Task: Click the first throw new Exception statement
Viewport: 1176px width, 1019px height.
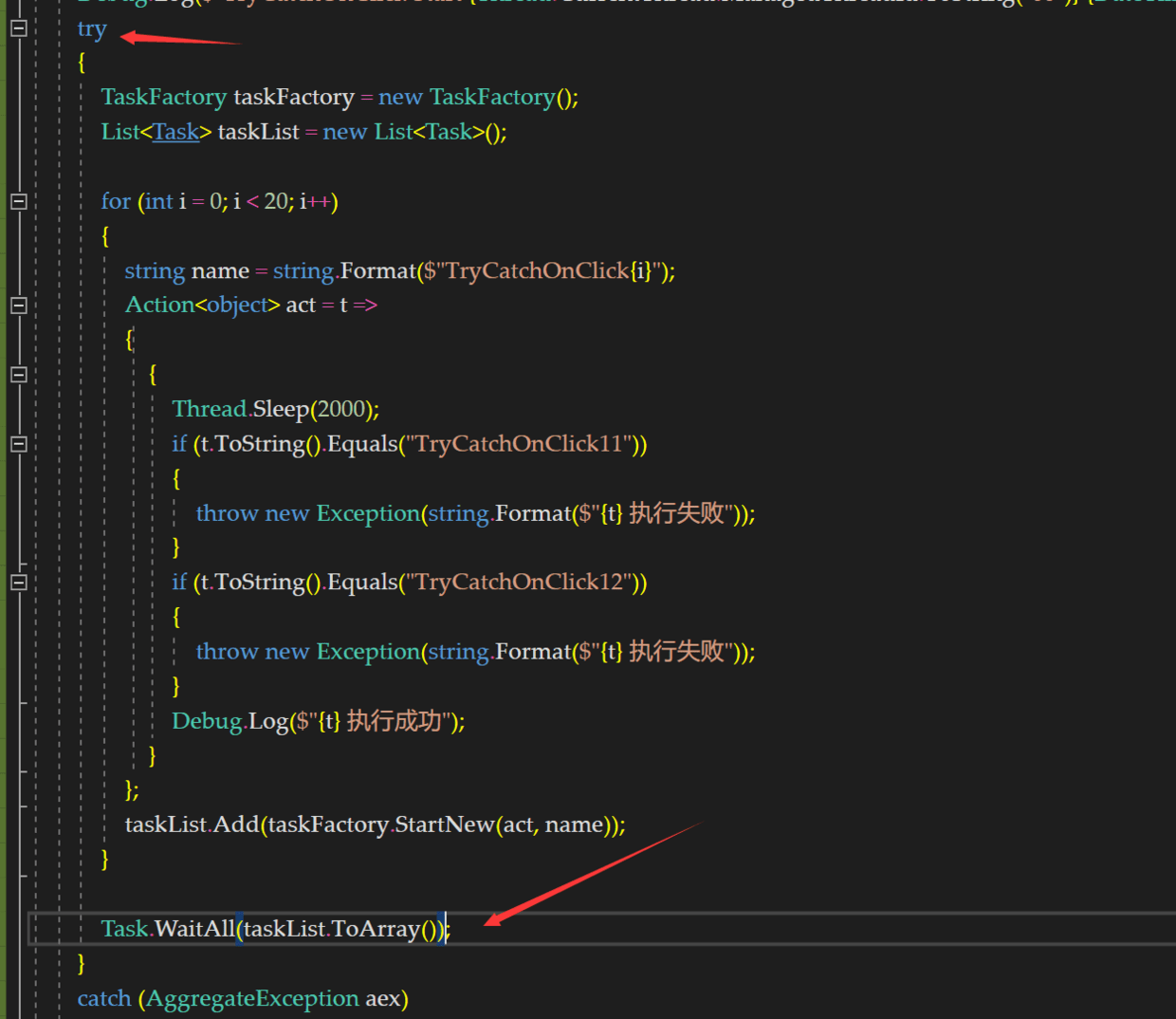Action: pos(474,513)
